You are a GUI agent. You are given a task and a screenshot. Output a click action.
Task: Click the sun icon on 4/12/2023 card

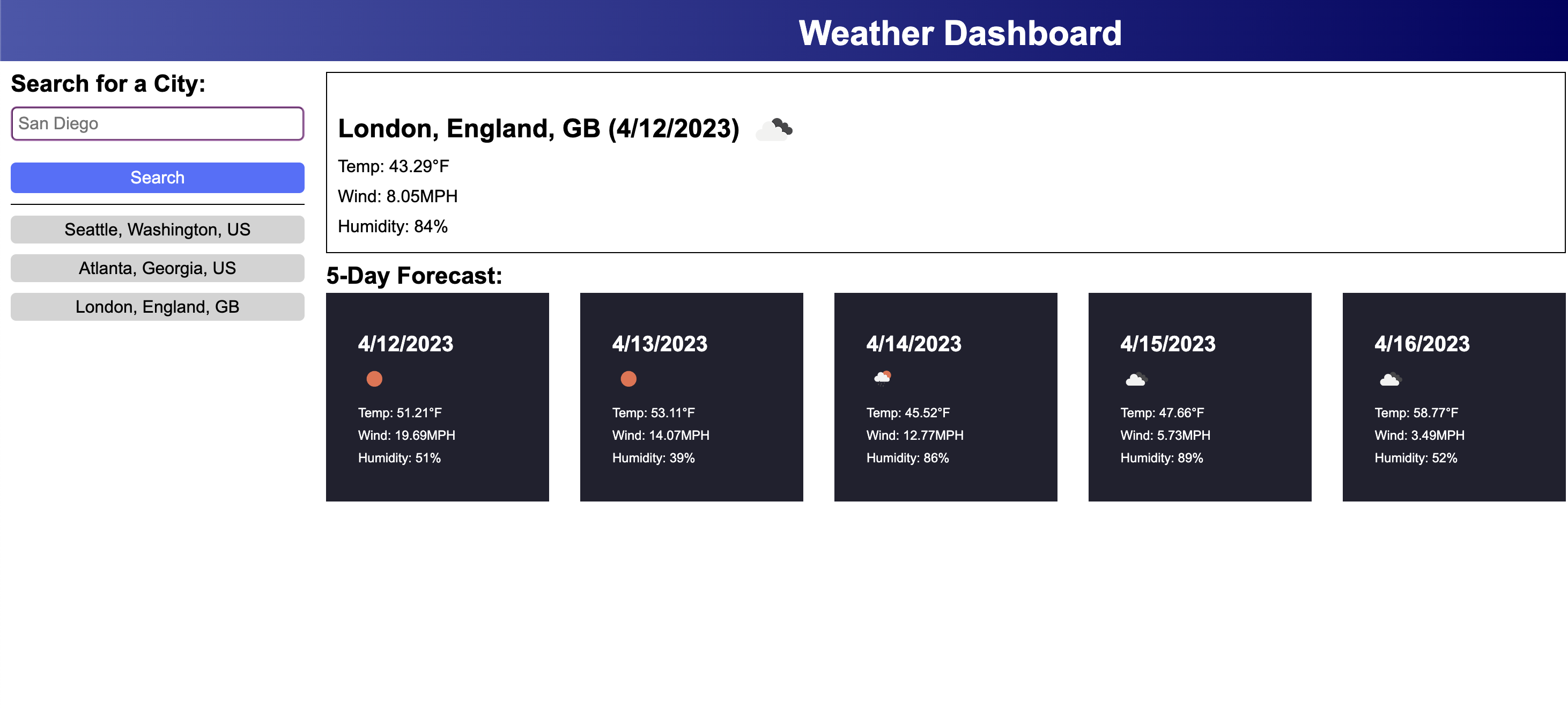(x=374, y=379)
